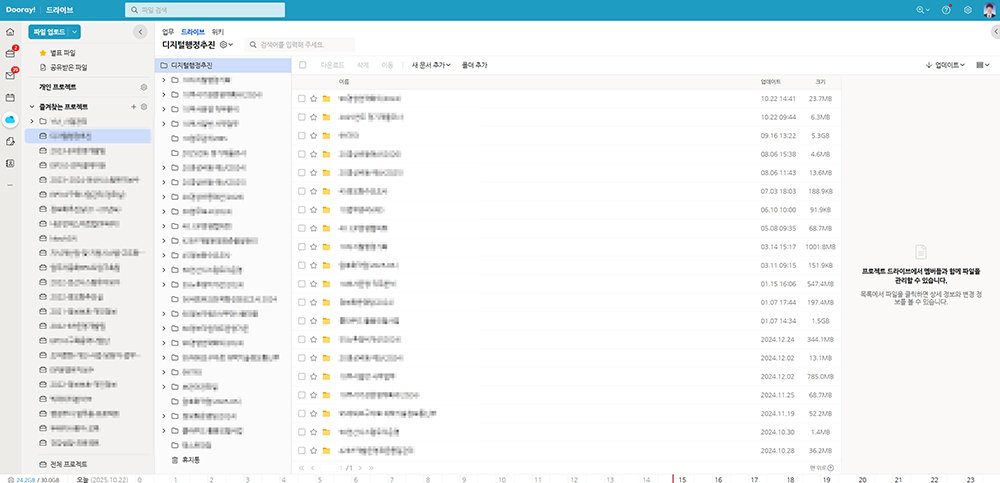Collapse the 즐겨찾는 프로젝트 section
Viewport: 1000px width, 483px height.
point(32,106)
